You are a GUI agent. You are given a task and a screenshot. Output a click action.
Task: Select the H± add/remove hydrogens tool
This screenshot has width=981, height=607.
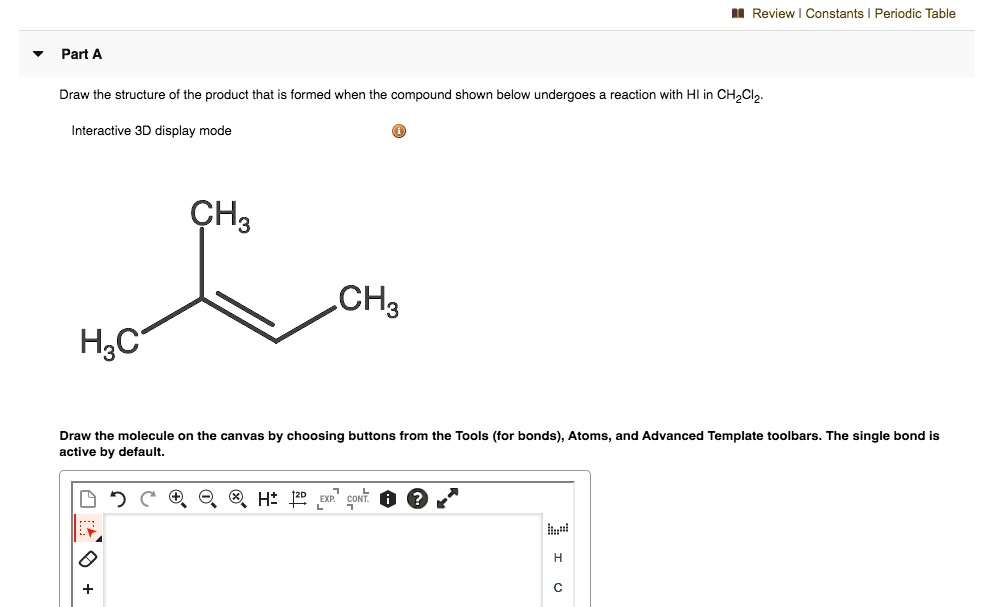tap(266, 498)
